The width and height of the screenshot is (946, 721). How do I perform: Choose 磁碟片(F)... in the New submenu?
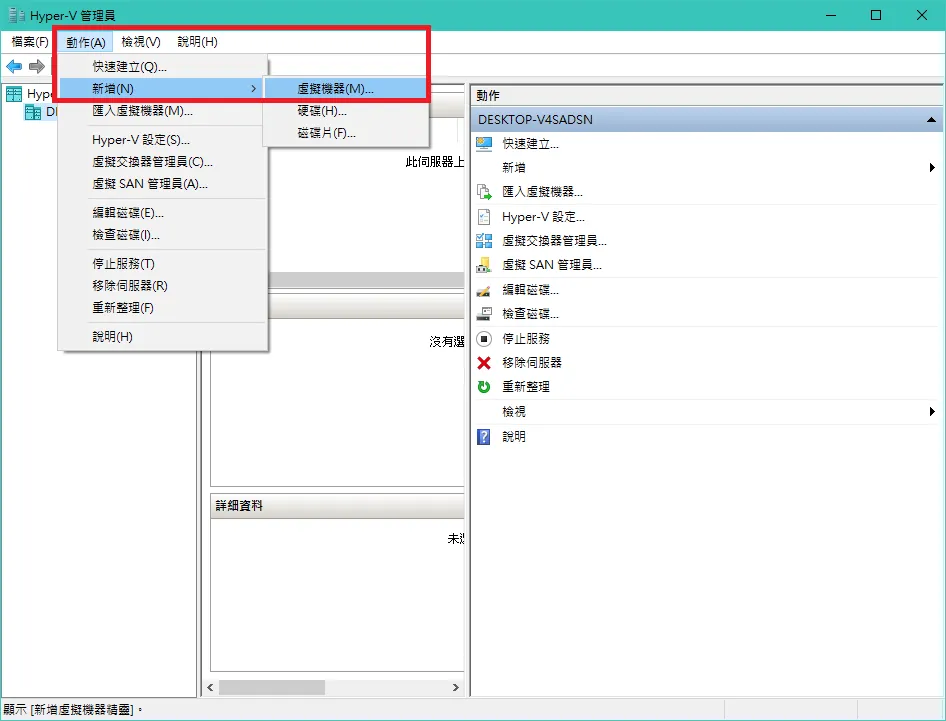[346, 133]
